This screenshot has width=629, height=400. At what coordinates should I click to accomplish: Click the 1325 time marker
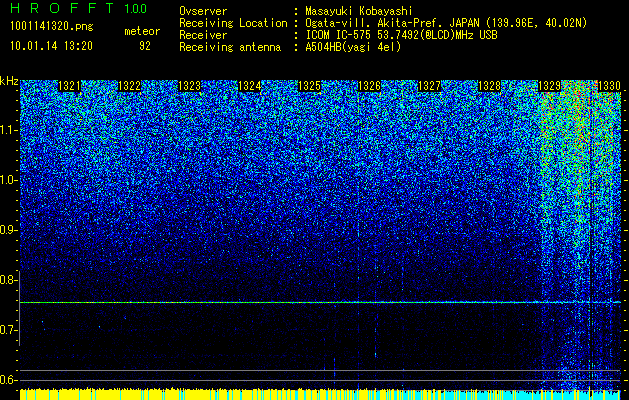(x=310, y=86)
